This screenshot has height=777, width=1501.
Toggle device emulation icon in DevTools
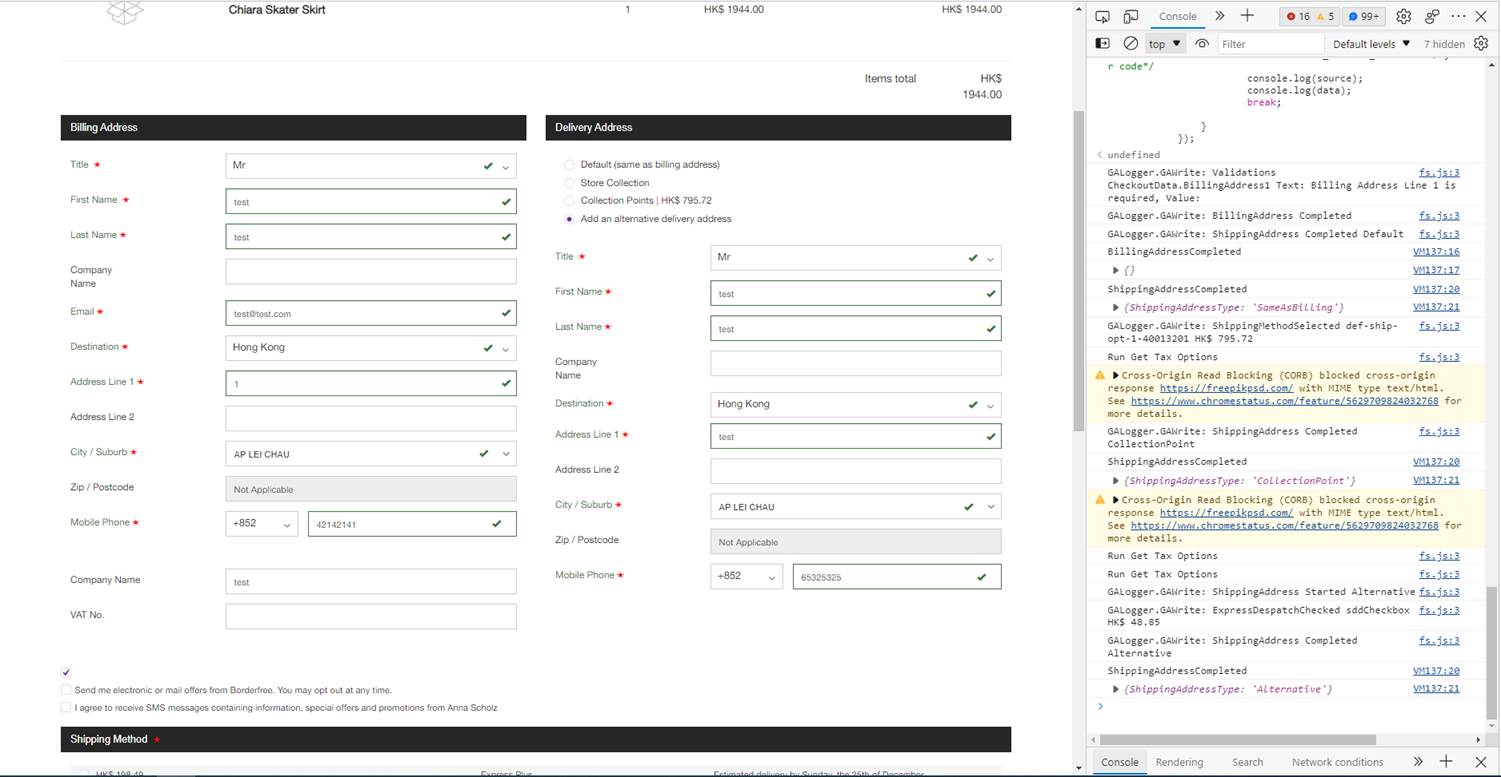1131,16
